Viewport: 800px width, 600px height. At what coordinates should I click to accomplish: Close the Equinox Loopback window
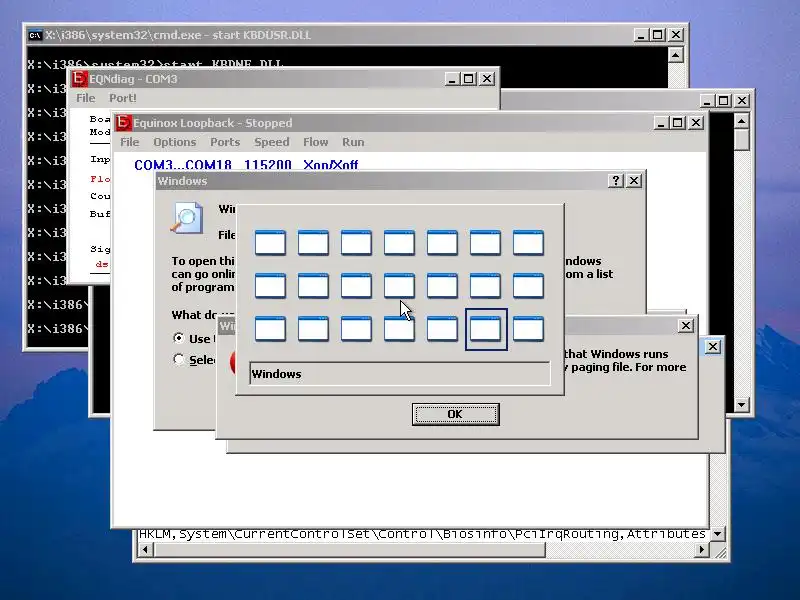pos(696,123)
